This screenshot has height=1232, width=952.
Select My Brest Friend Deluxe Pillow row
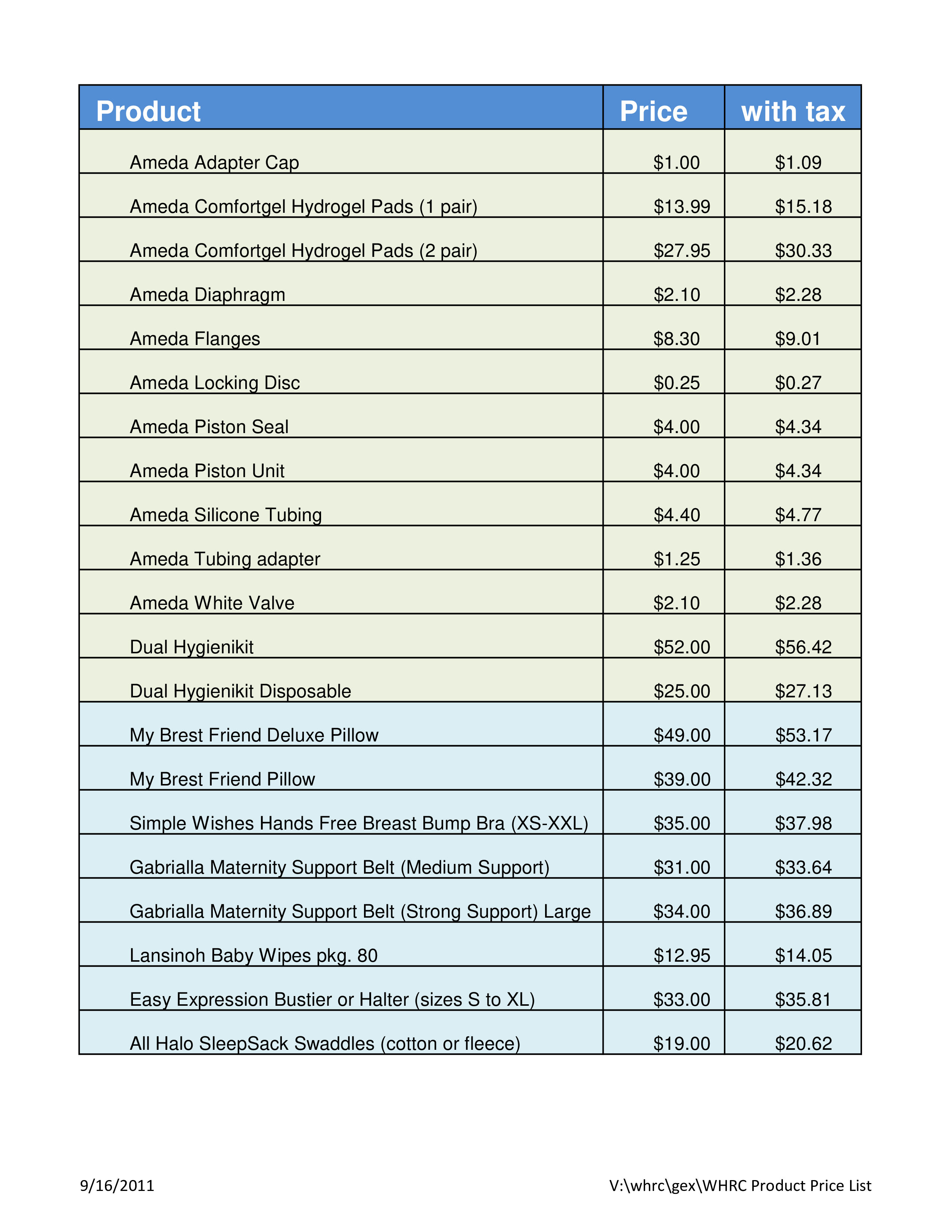tap(476, 735)
